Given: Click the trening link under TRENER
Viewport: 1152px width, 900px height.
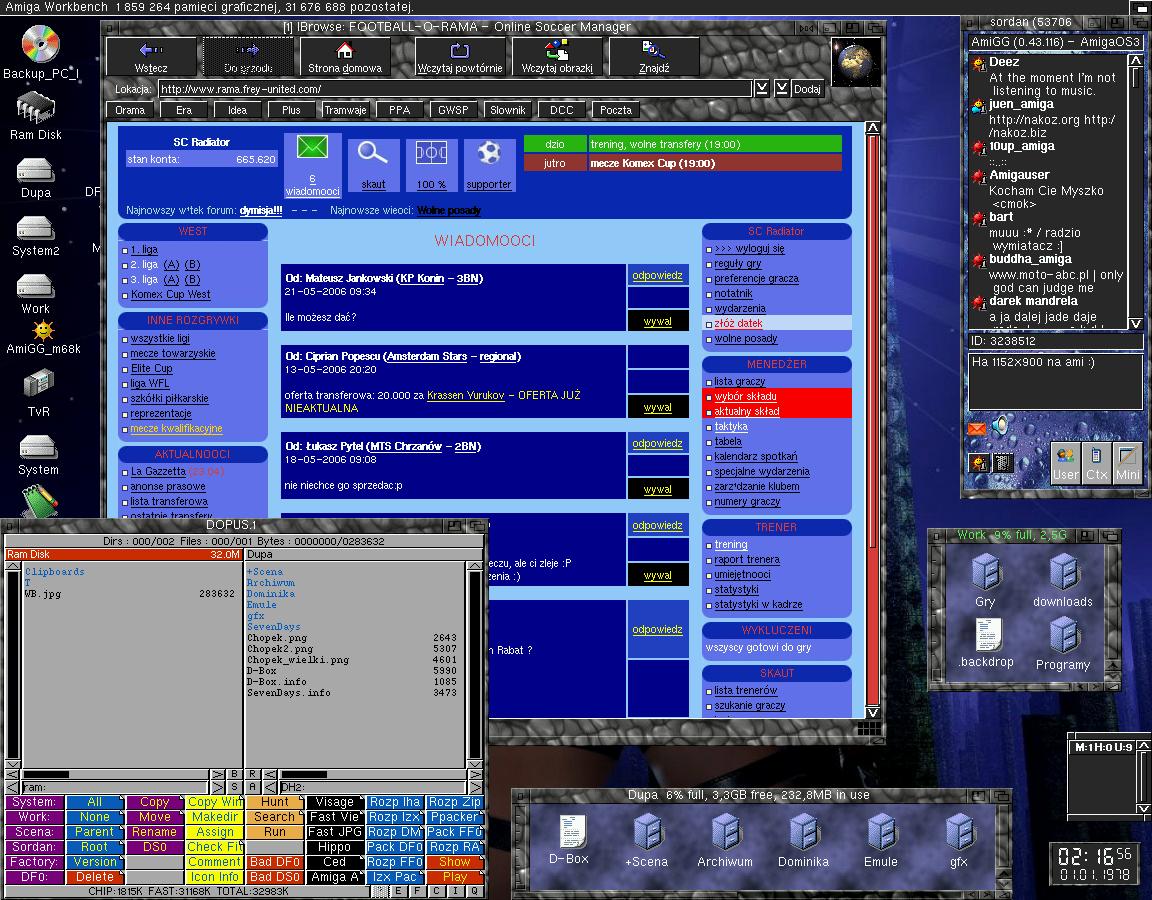Looking at the screenshot, I should [x=730, y=544].
